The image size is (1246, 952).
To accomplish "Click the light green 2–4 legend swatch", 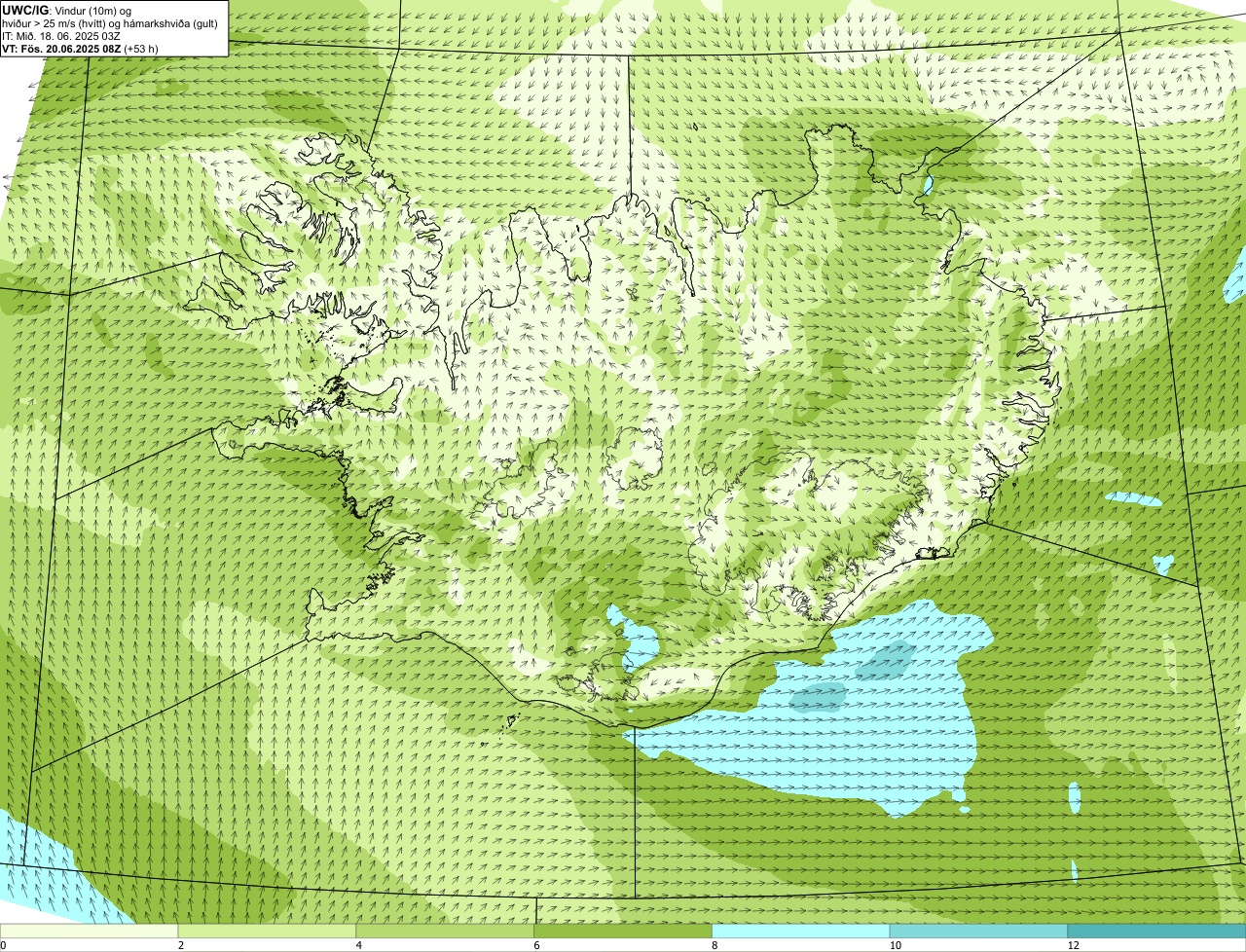I will [268, 932].
